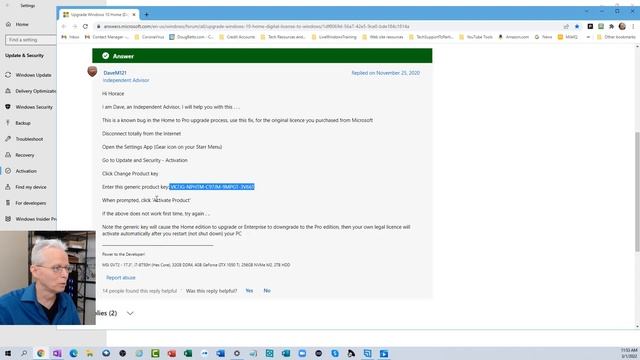The image size is (640, 360).
Task: Close the Upgrade Windows 10 Home tab
Action: click(134, 15)
